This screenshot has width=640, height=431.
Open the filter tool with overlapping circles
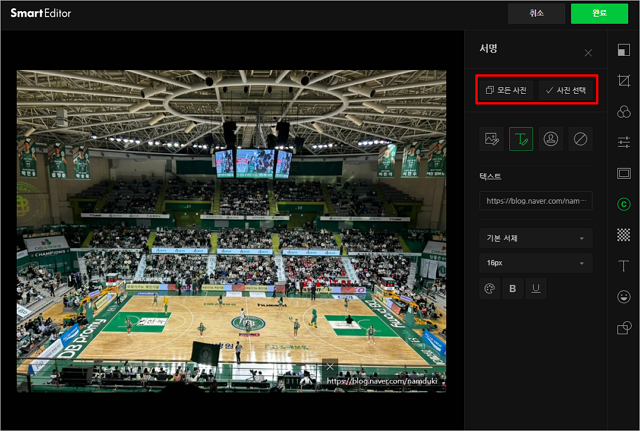pos(624,112)
